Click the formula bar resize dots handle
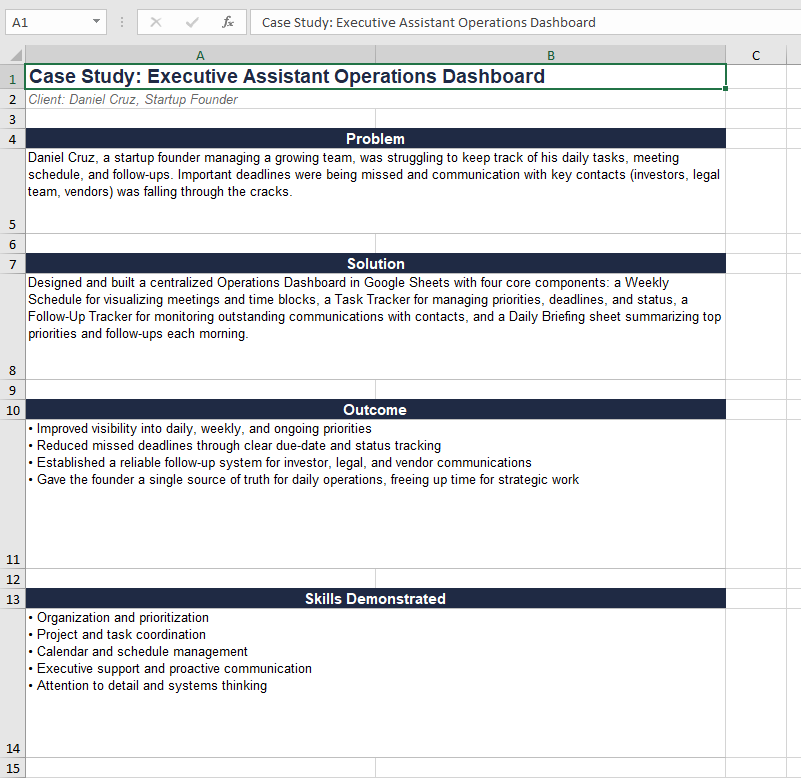Image resolution: width=801 pixels, height=778 pixels. pyautogui.click(x=122, y=22)
